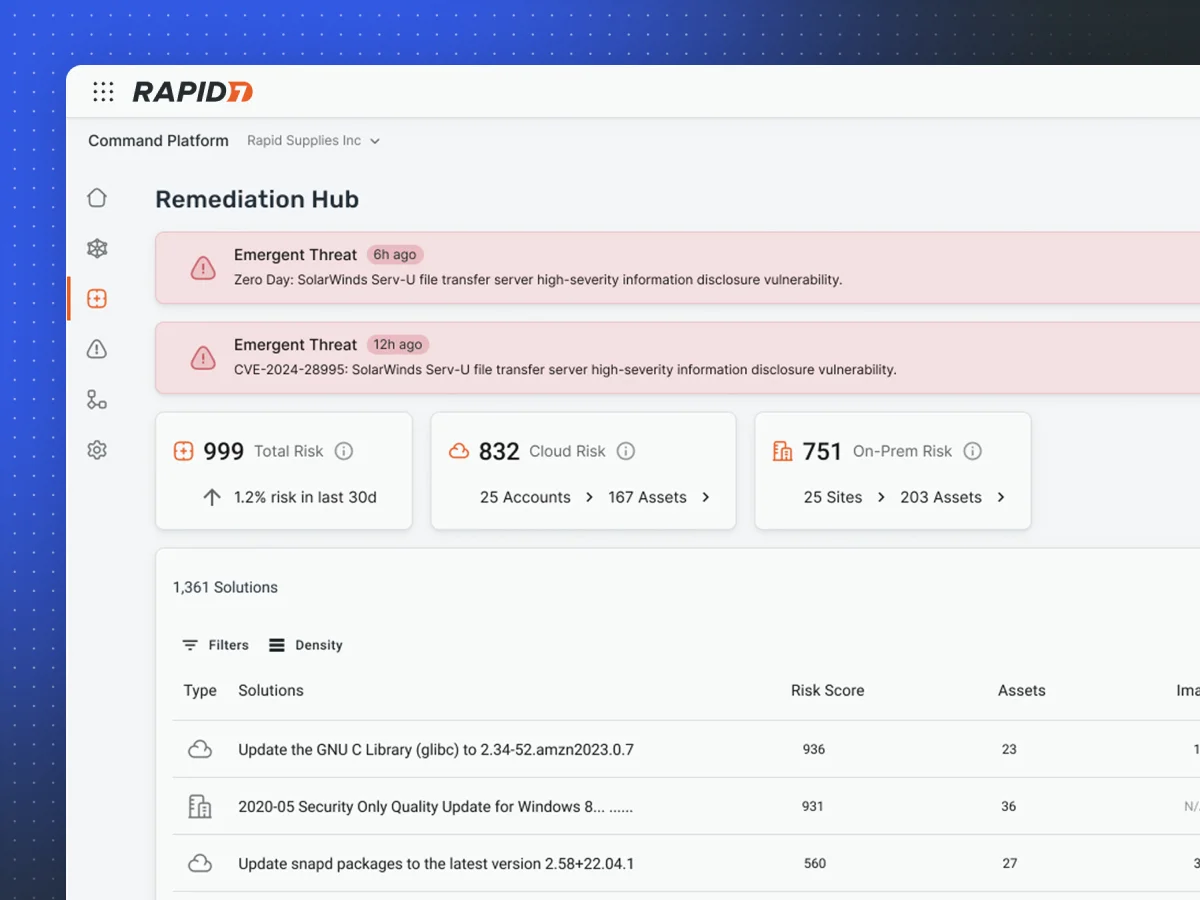Select the Remediation Hub sidebar icon

click(x=97, y=299)
